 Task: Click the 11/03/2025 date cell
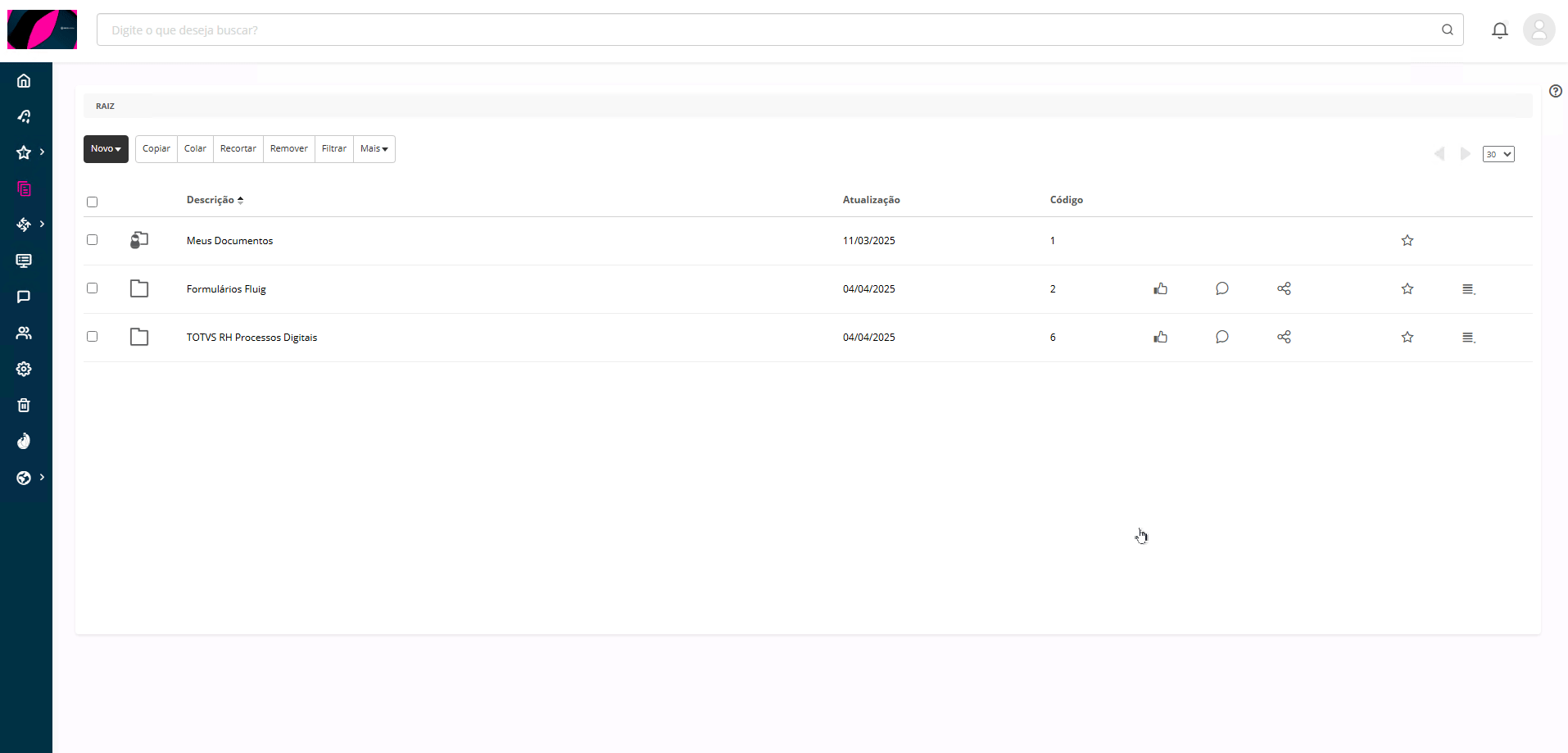[869, 241]
